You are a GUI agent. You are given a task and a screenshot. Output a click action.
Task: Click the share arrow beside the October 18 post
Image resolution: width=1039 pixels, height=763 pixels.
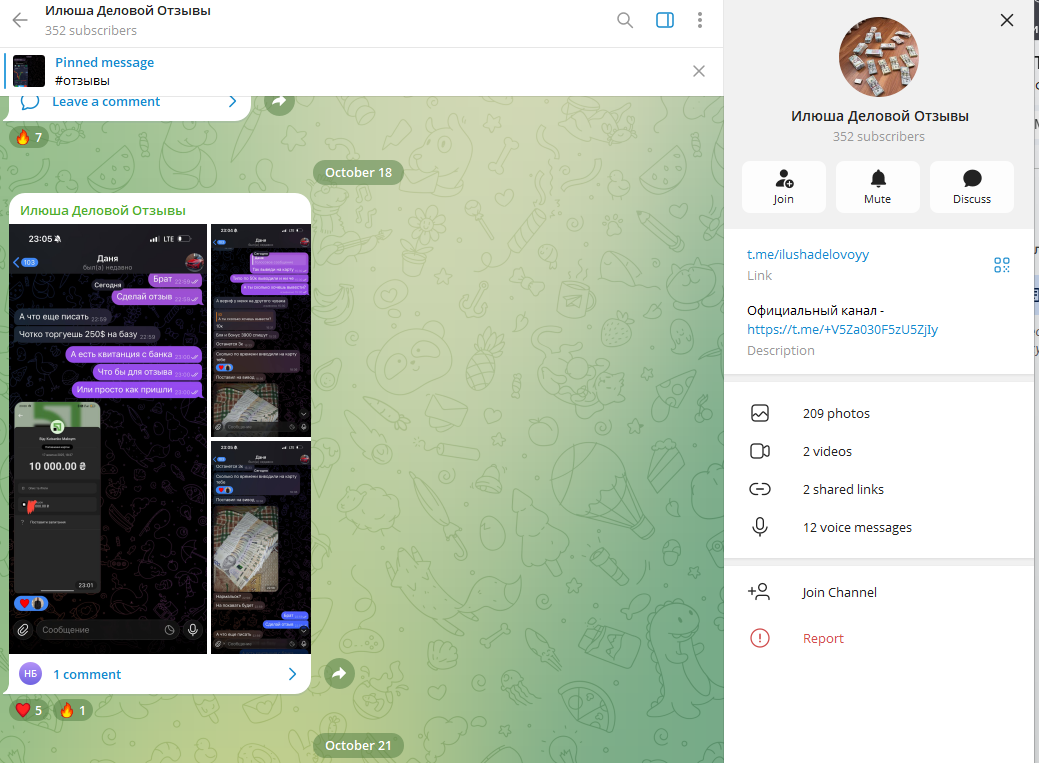pyautogui.click(x=339, y=674)
